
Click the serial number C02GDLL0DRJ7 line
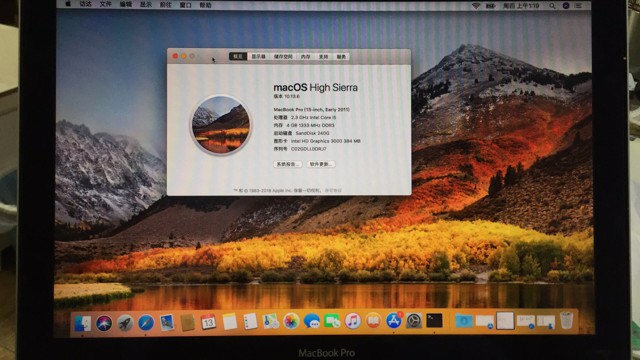pos(300,149)
